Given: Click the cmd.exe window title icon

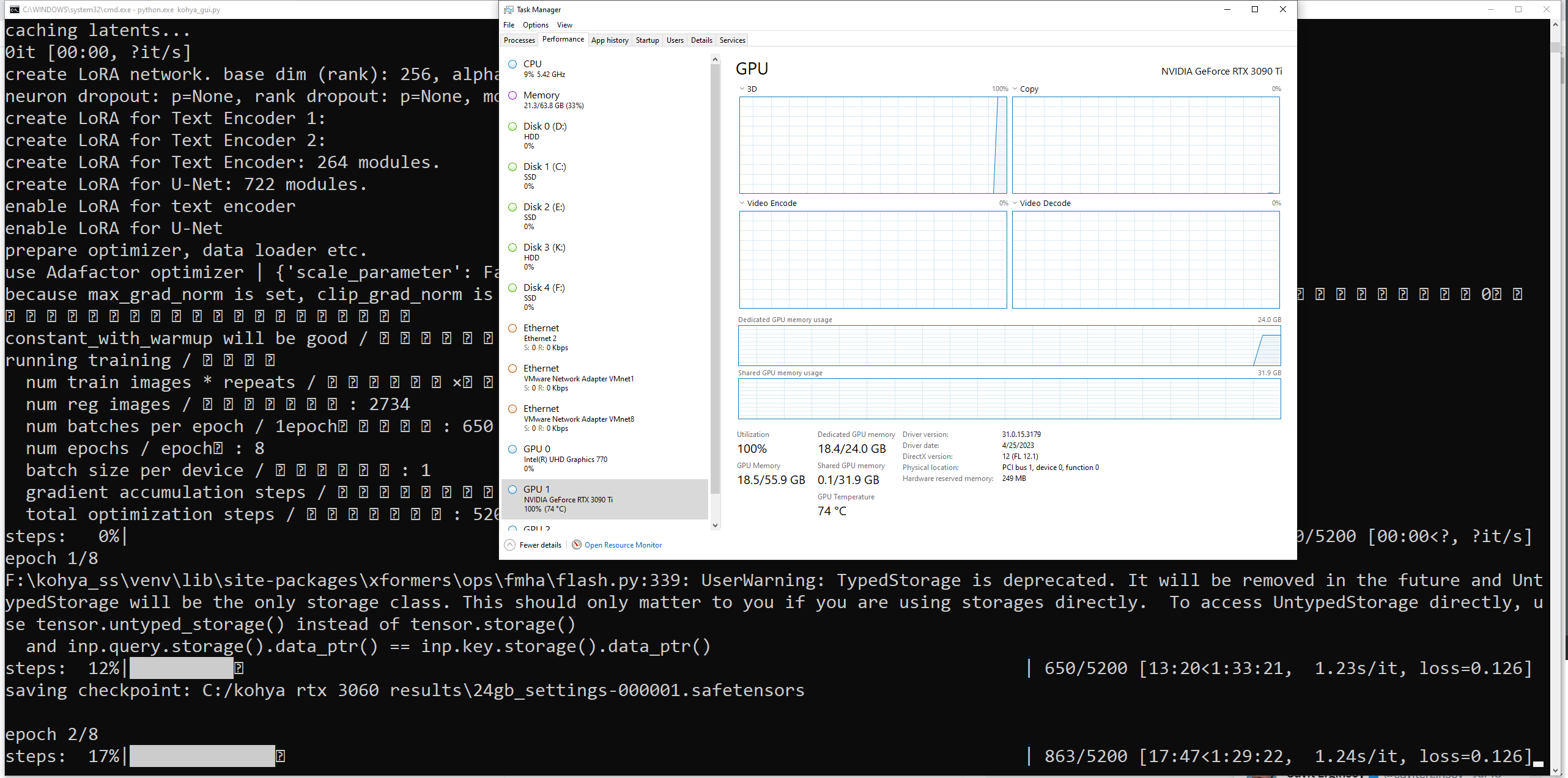Looking at the screenshot, I should (15, 9).
